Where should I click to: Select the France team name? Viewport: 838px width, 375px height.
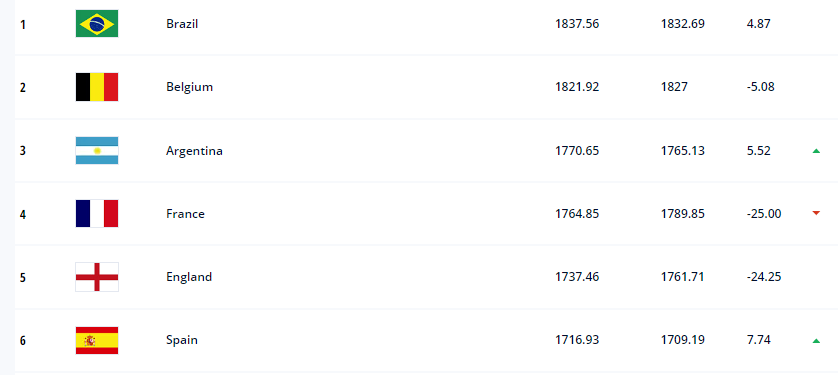click(x=185, y=214)
